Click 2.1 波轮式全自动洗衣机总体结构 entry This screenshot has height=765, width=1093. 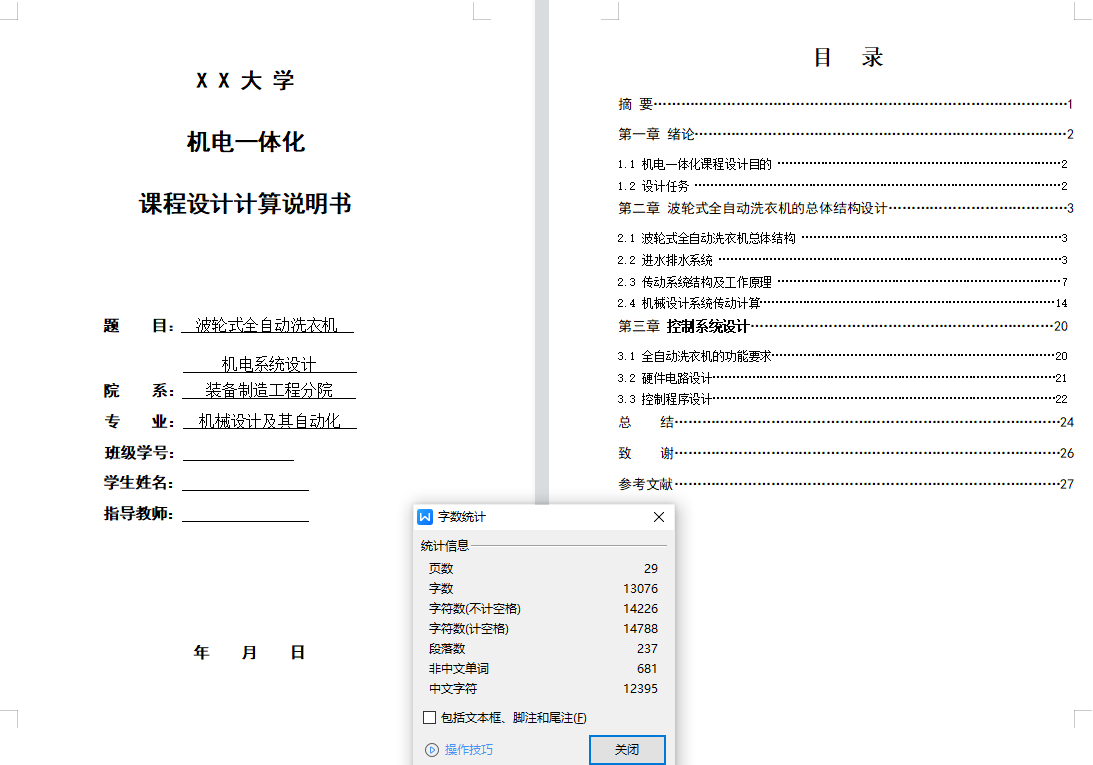click(x=842, y=238)
